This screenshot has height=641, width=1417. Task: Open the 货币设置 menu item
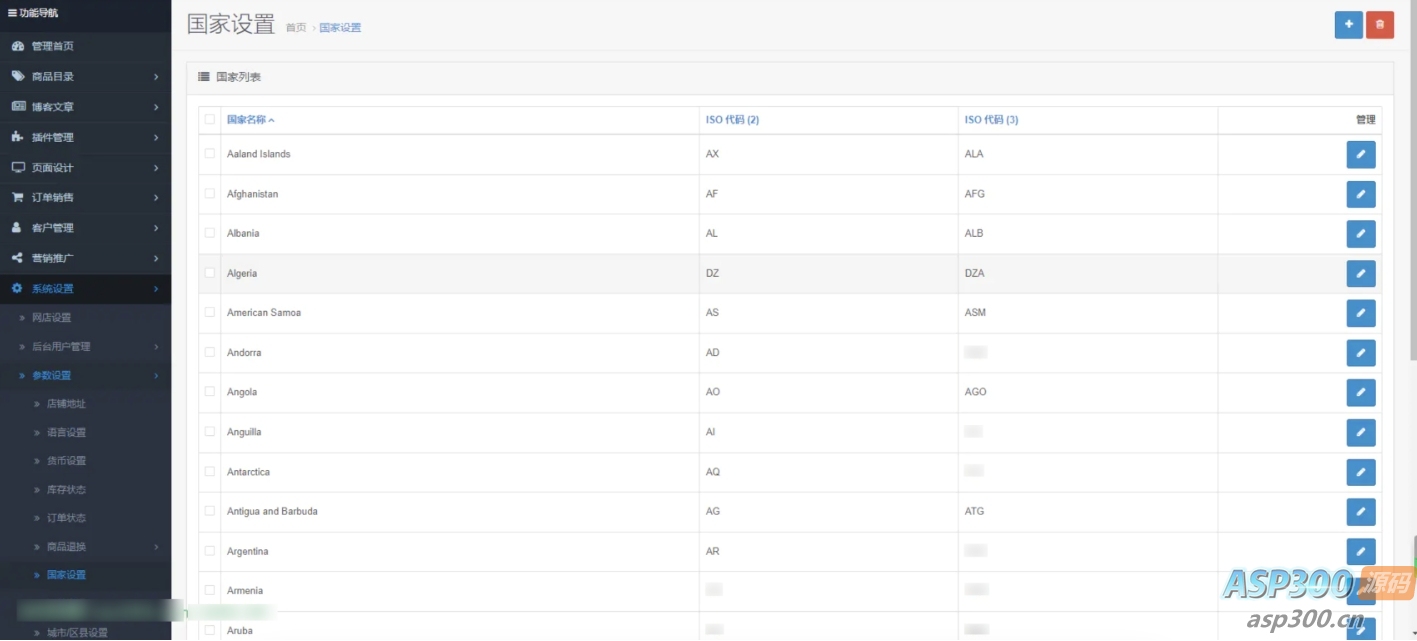(x=66, y=461)
